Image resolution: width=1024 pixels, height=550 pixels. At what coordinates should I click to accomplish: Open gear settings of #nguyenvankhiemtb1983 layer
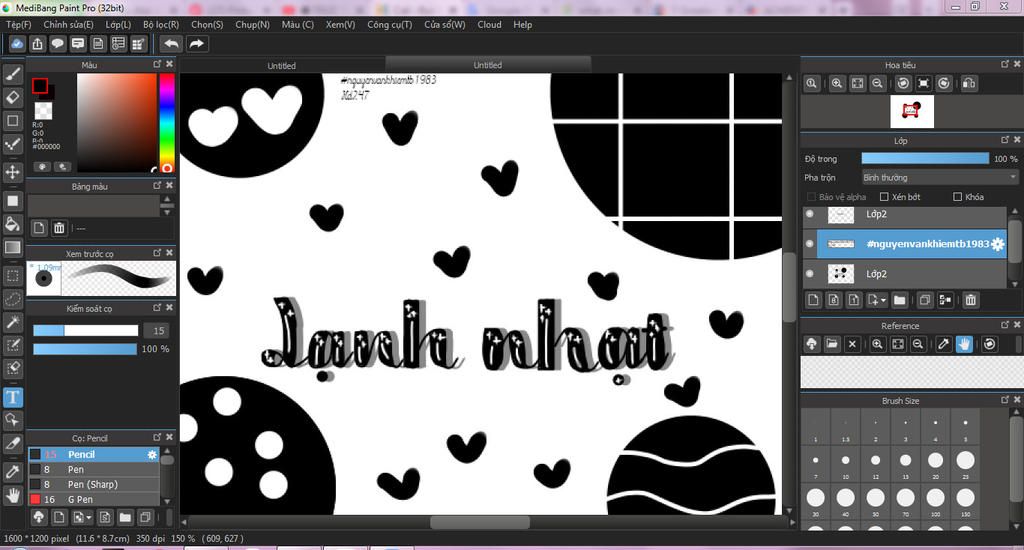997,244
